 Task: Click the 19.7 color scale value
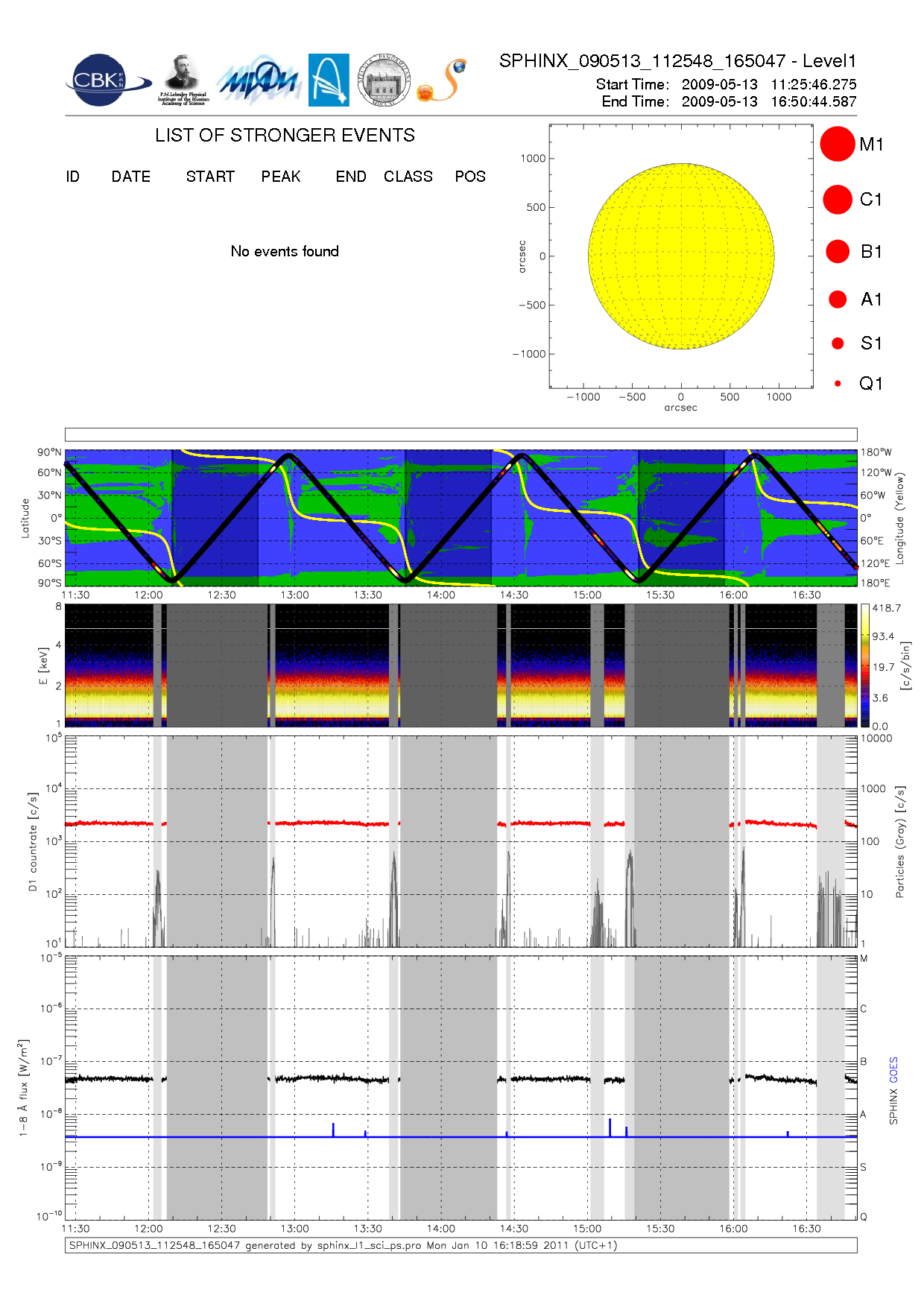pyautogui.click(x=884, y=667)
